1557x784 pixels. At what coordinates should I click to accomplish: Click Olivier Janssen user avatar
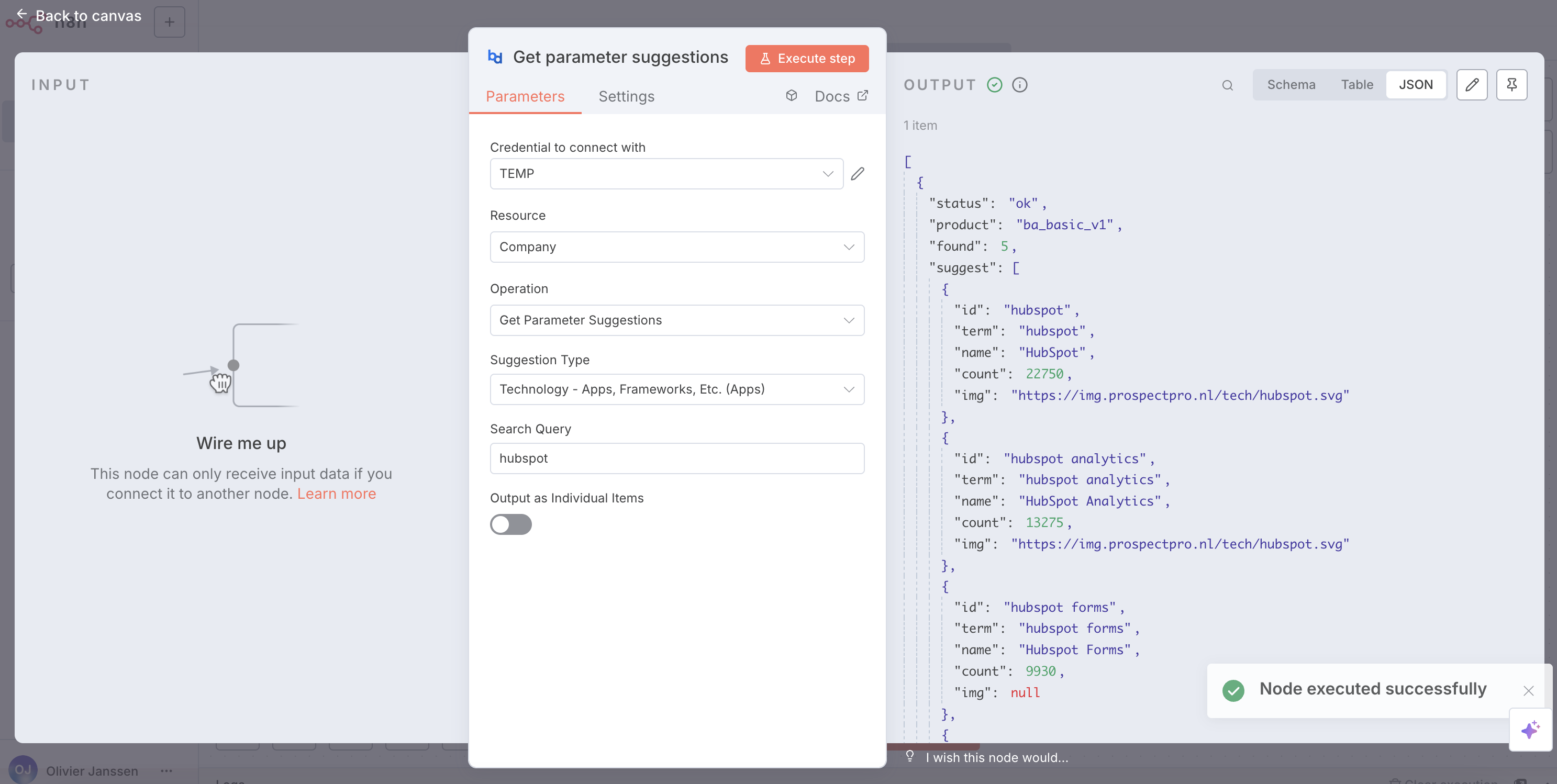(23, 770)
